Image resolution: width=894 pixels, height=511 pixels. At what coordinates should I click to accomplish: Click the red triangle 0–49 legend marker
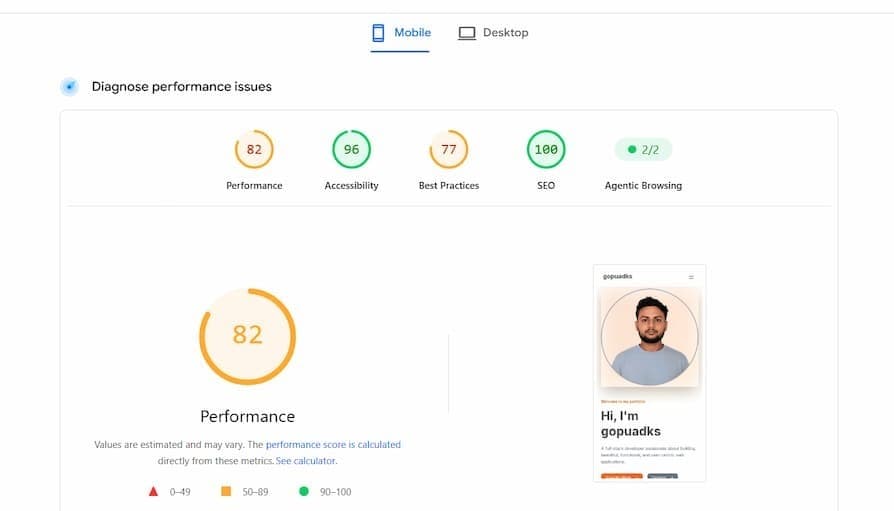point(153,491)
